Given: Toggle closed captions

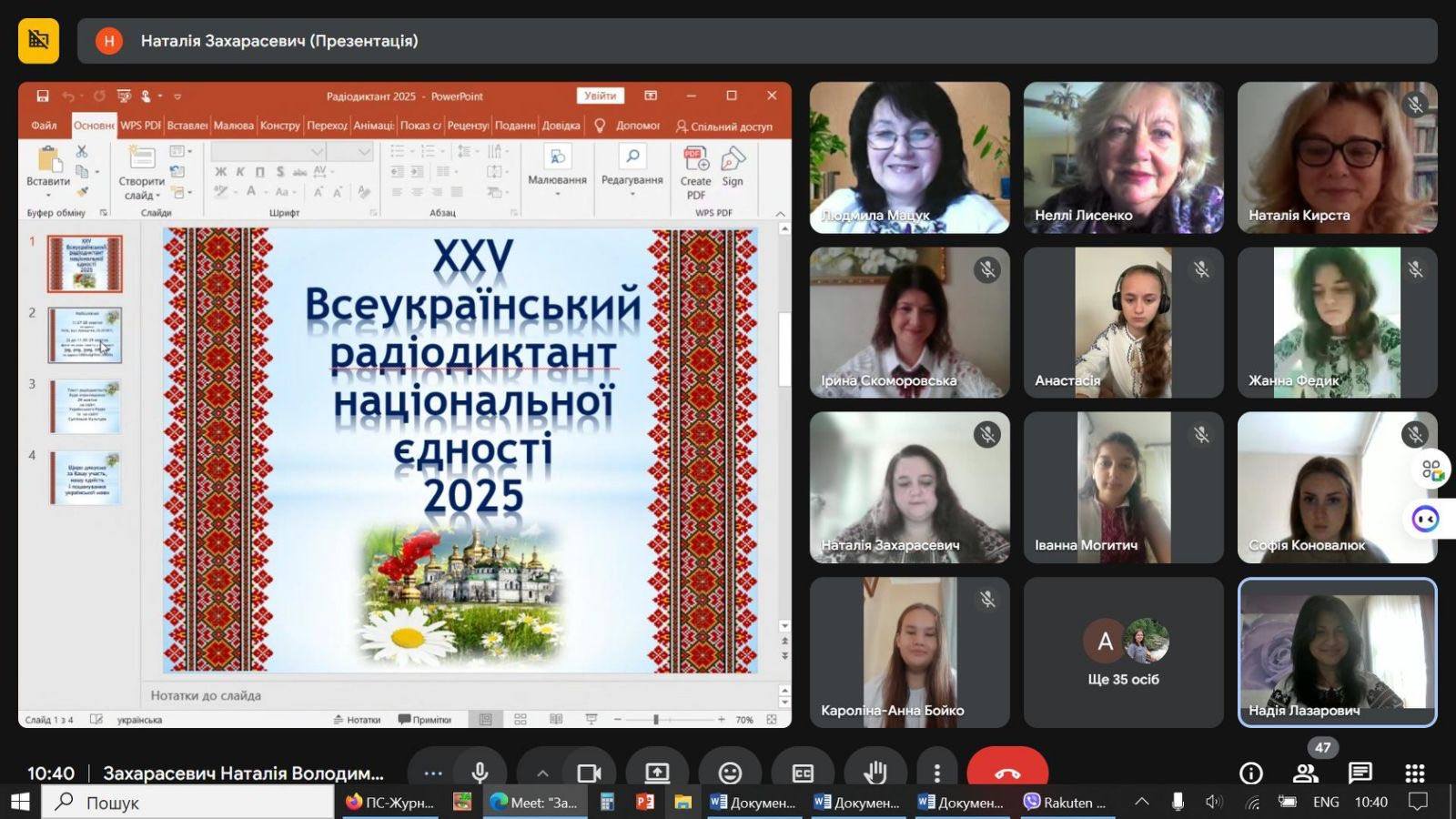Looking at the screenshot, I should [x=803, y=773].
